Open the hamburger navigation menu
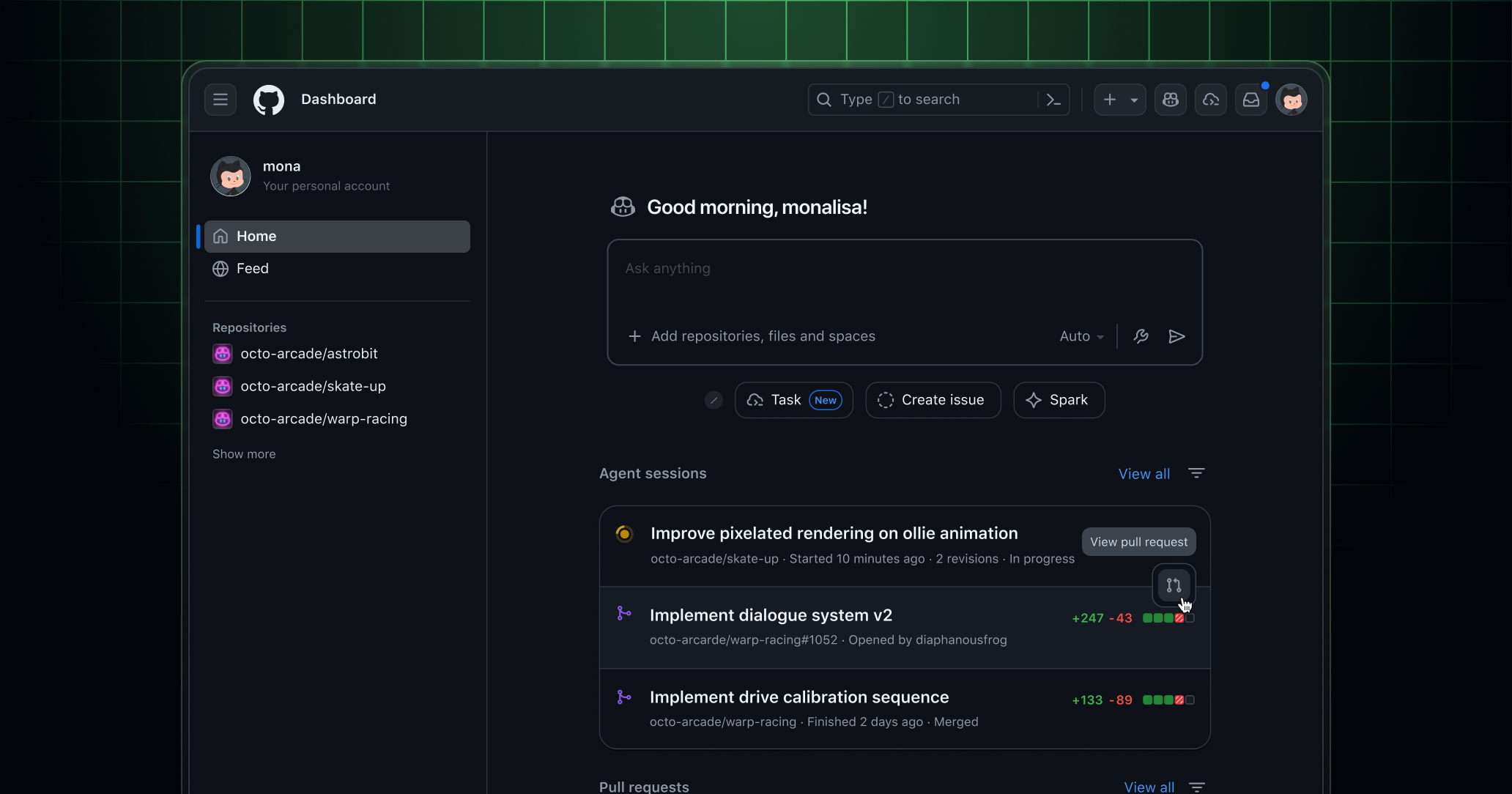Viewport: 1512px width, 794px height. pos(220,100)
